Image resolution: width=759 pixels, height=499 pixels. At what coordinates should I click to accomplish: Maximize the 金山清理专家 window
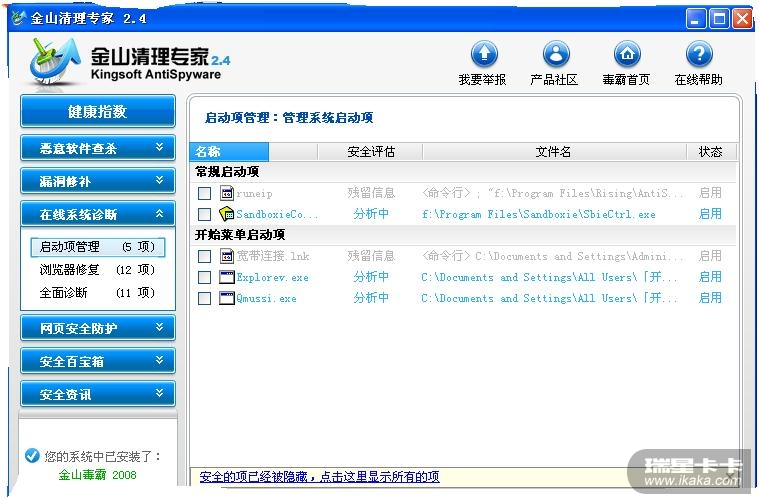(x=719, y=19)
